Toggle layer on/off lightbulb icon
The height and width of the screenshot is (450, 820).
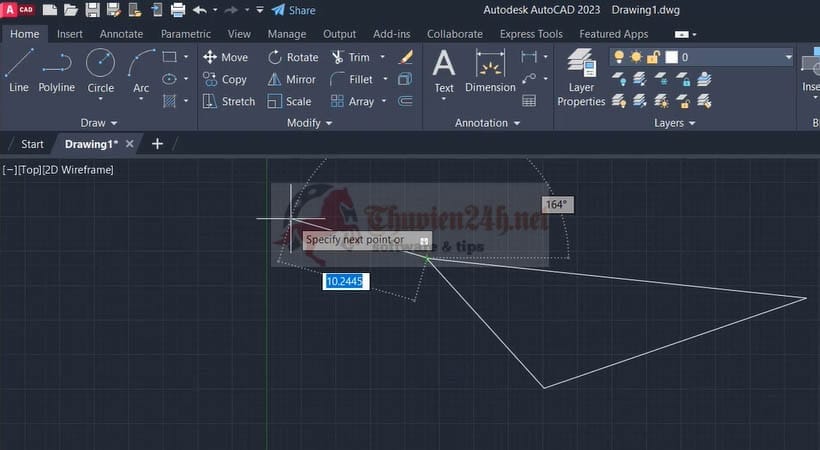(619, 57)
